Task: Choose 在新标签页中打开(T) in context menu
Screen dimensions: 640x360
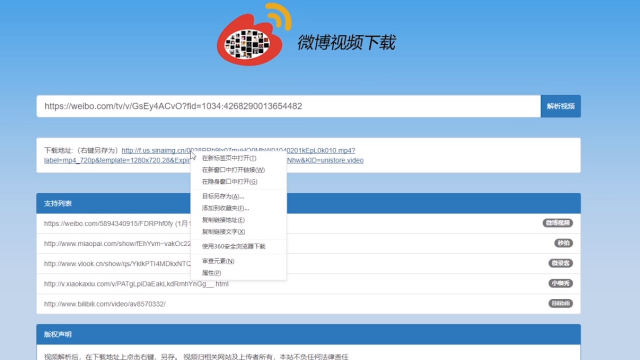Action: (x=238, y=158)
